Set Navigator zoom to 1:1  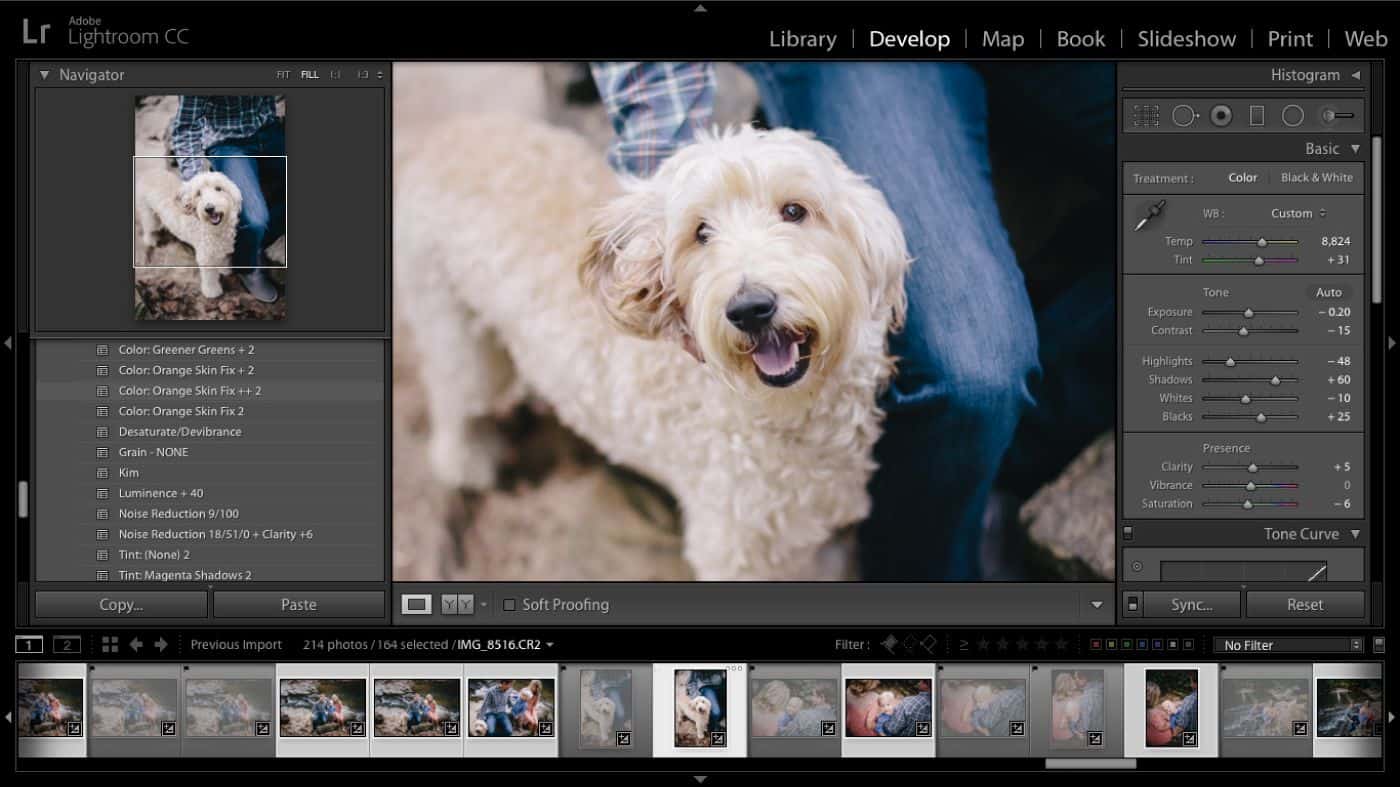(x=335, y=75)
